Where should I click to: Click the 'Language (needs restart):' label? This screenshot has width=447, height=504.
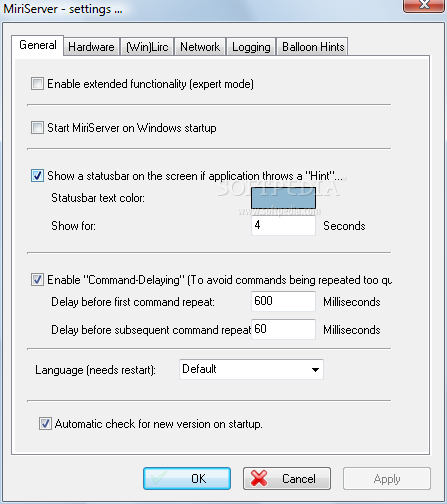coord(95,370)
